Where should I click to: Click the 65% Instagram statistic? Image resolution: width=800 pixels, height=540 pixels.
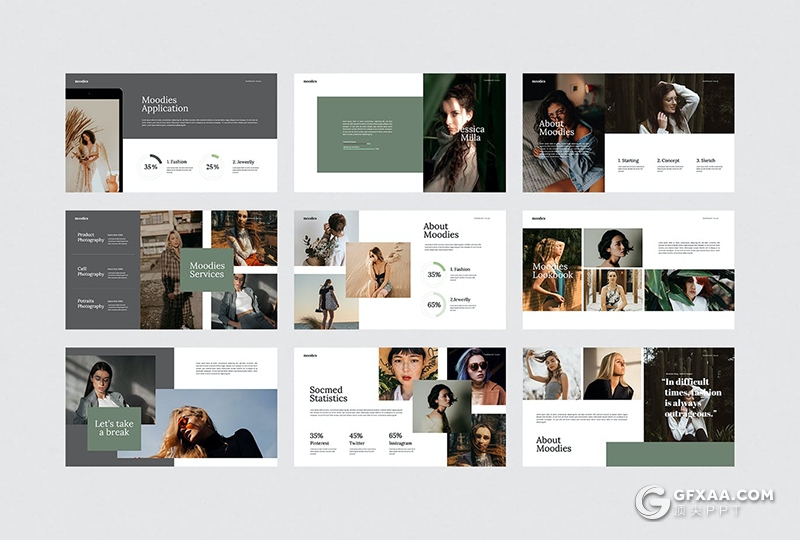[396, 439]
